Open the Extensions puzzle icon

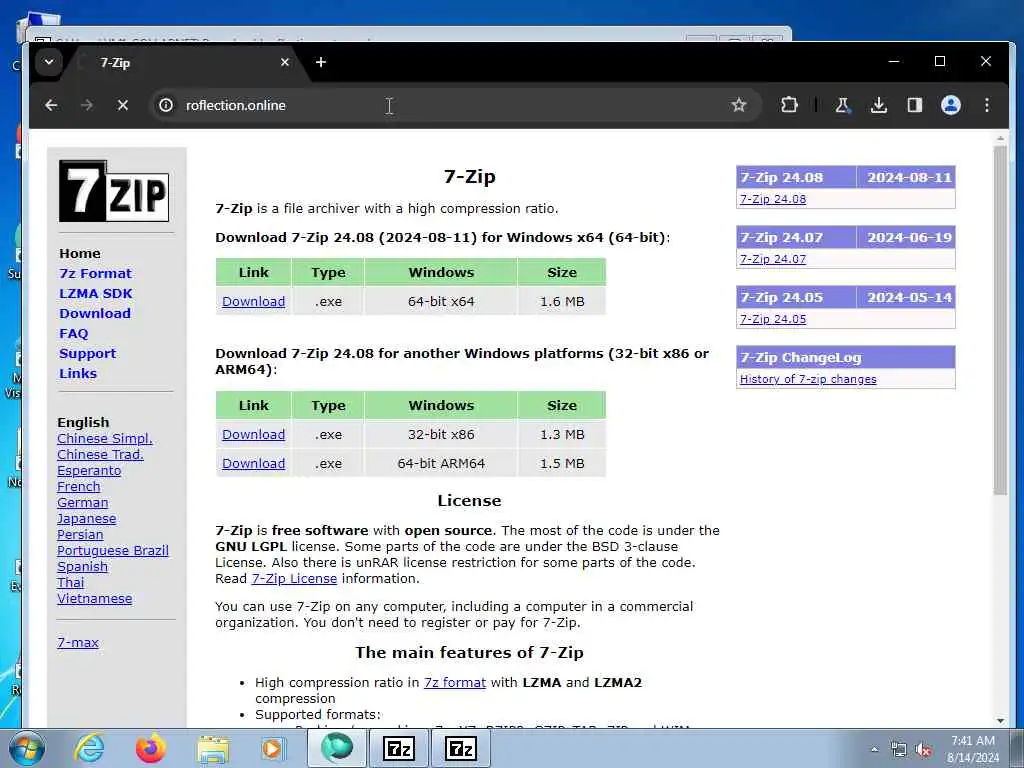pyautogui.click(x=790, y=105)
